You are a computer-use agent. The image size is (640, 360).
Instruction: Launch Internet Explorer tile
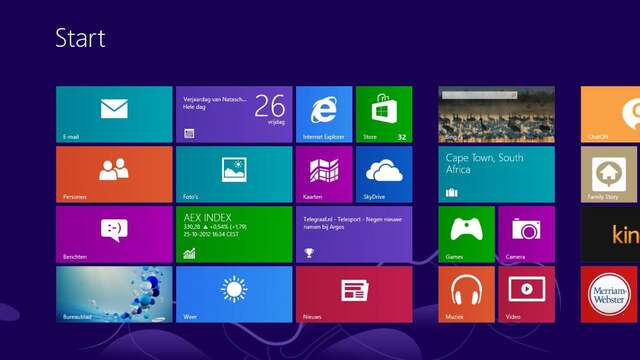[324, 114]
